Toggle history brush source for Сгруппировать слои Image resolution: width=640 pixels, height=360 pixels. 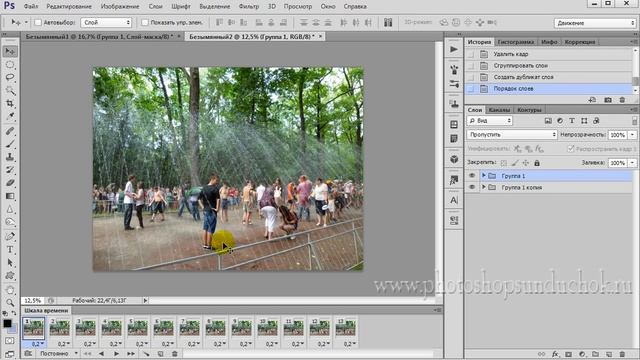pos(471,66)
